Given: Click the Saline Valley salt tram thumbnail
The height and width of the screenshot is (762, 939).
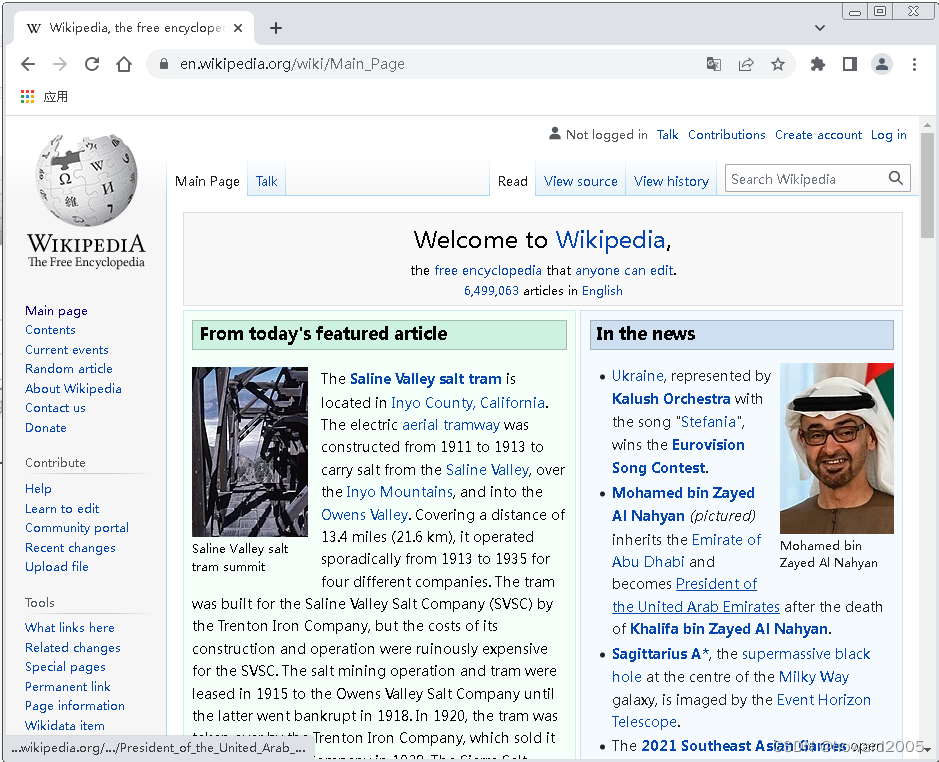Looking at the screenshot, I should pyautogui.click(x=250, y=452).
